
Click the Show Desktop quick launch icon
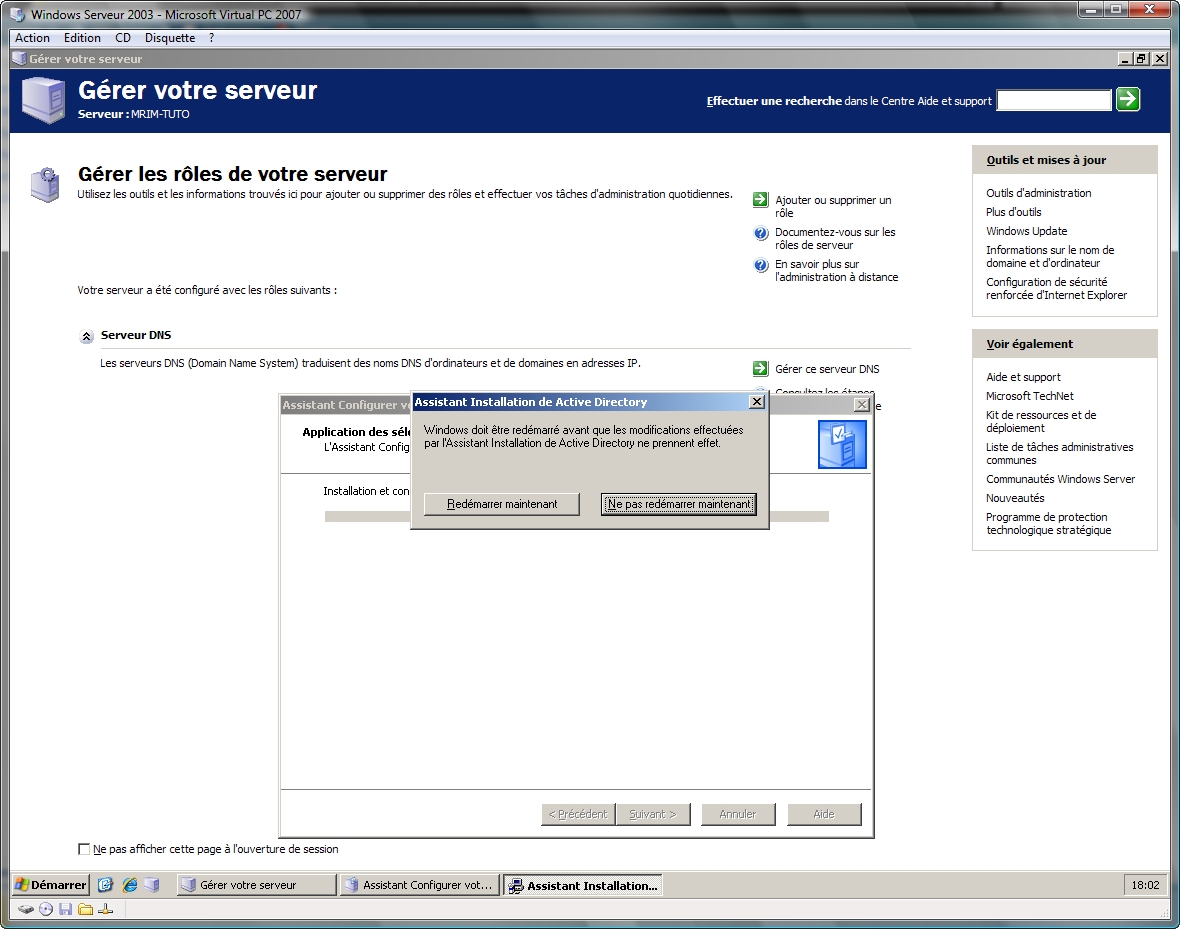tap(105, 885)
